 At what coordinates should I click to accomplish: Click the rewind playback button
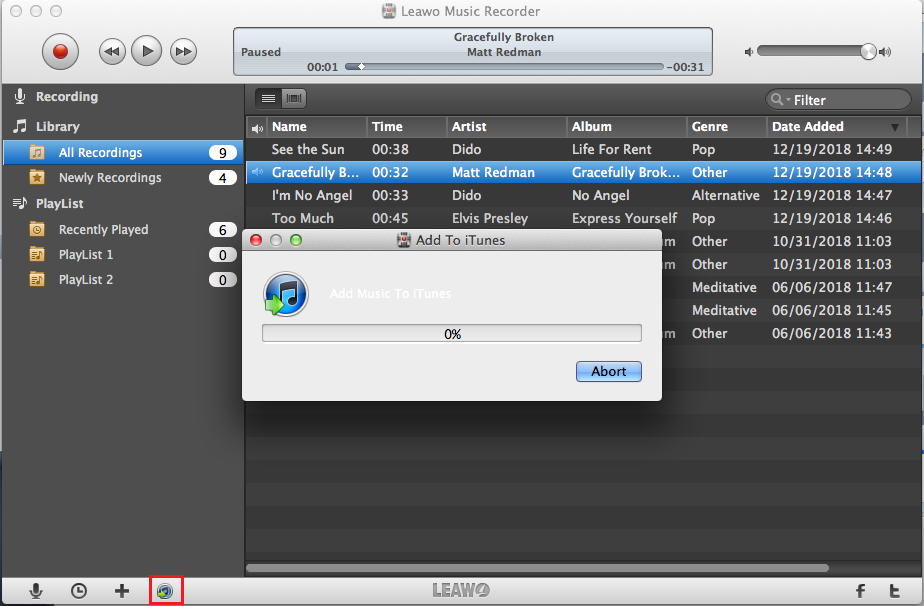[x=112, y=51]
